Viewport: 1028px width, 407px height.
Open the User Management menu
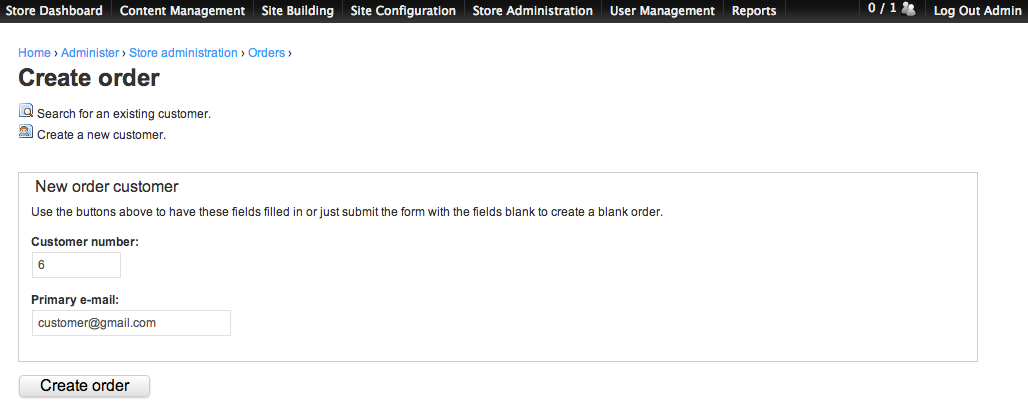[662, 11]
